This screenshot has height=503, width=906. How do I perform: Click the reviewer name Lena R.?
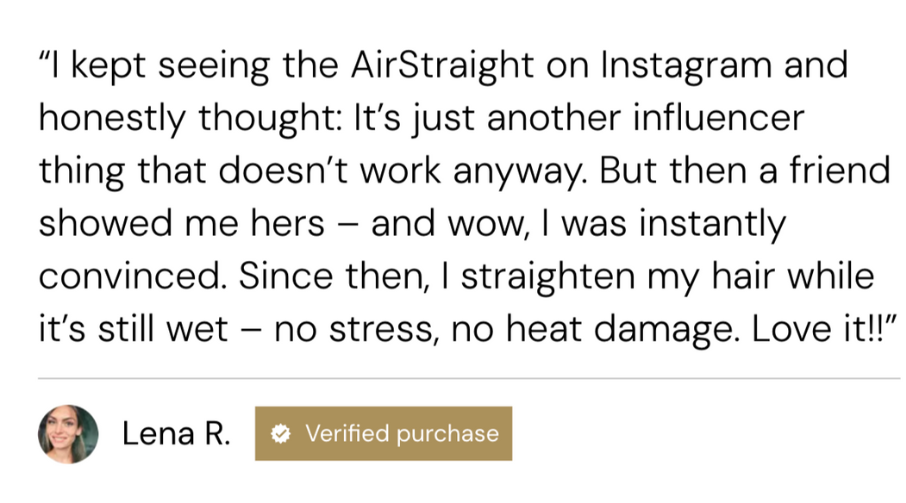(176, 434)
